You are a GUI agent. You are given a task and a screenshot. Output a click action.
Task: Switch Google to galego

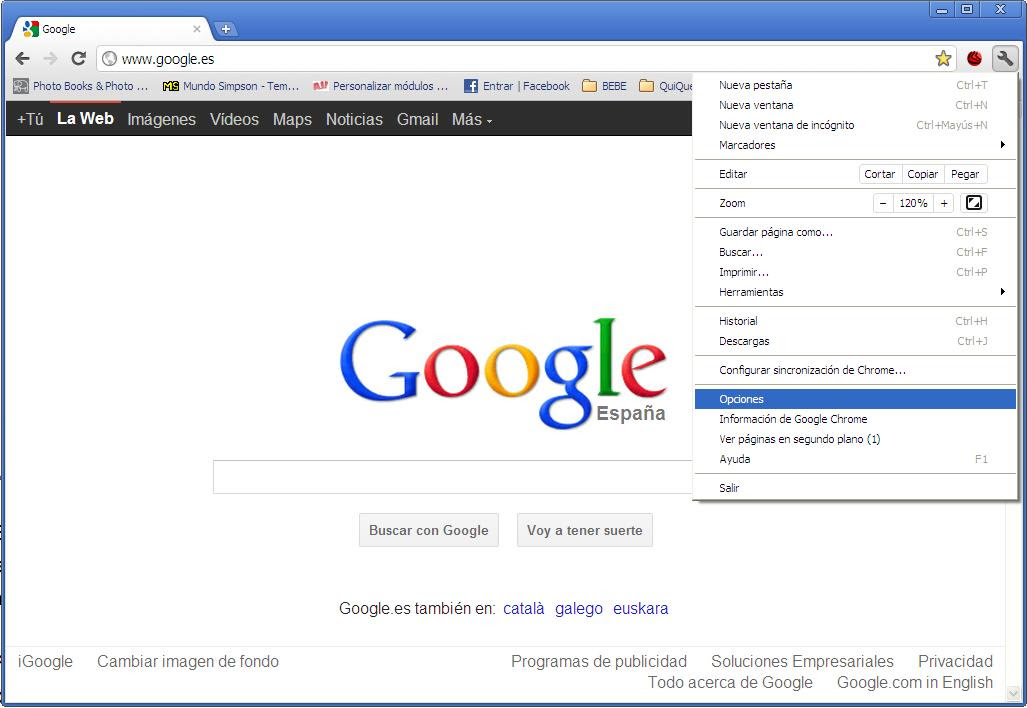578,608
